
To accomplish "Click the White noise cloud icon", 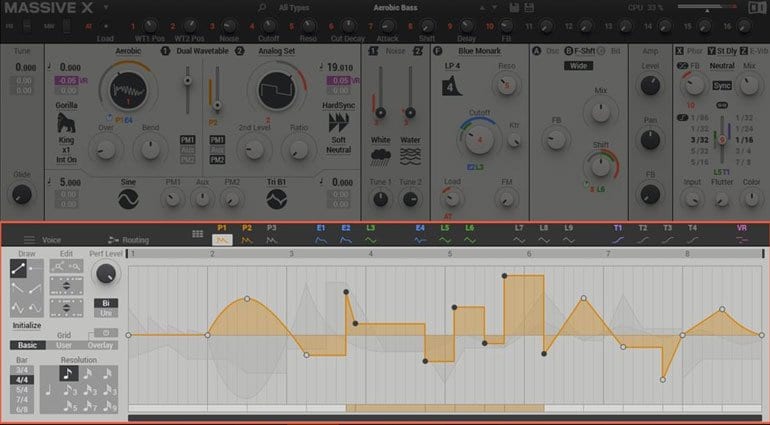I will pos(381,157).
